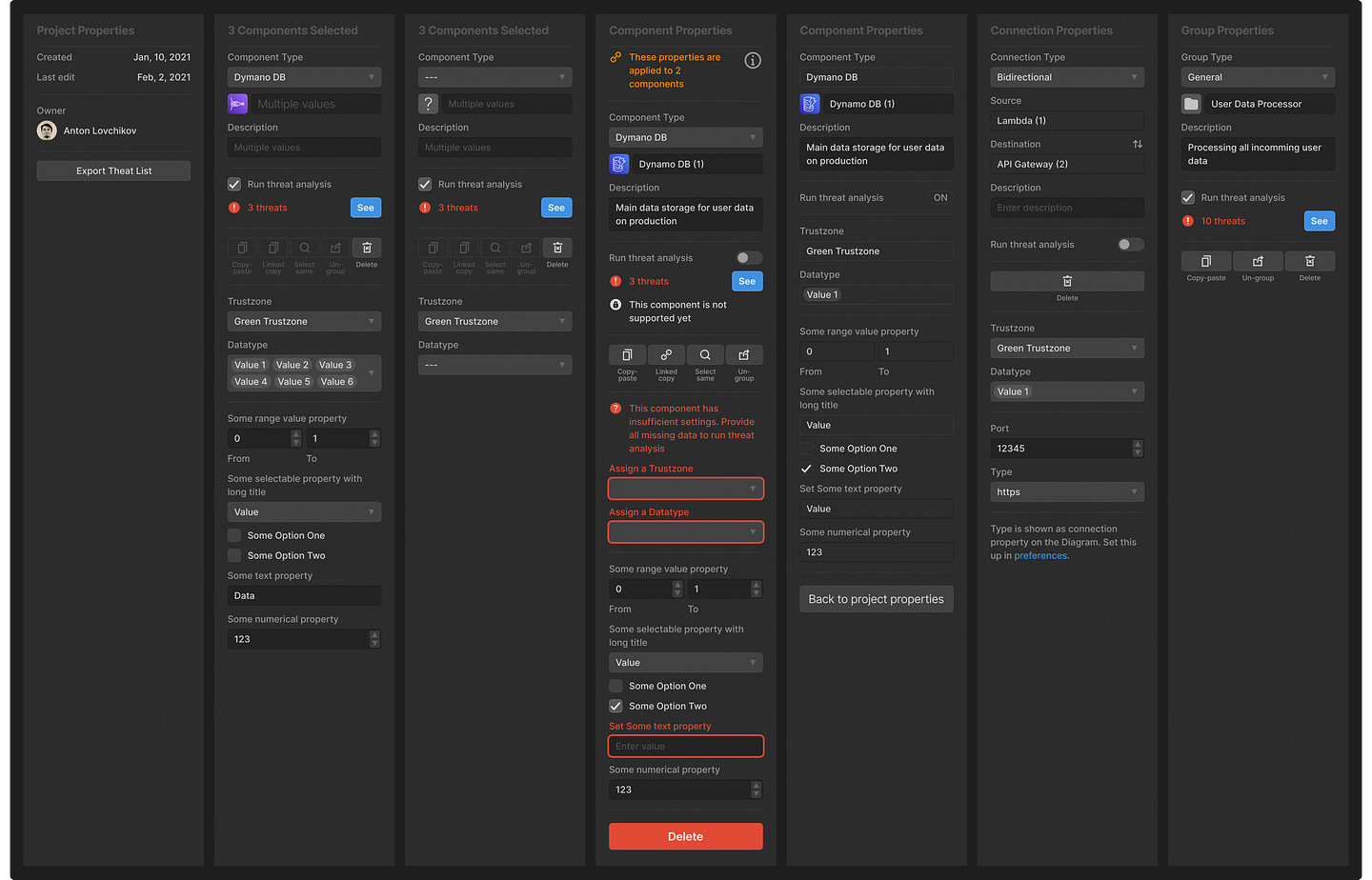Open the Assign a Datatype dropdown
1372x880 pixels.
click(686, 532)
